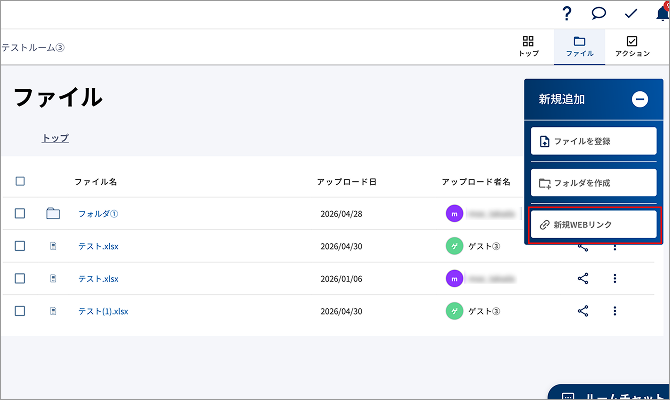Check the box for テスト.xlsx dated 2026/04/30
Viewport: 670px width, 400px height.
(x=20, y=246)
